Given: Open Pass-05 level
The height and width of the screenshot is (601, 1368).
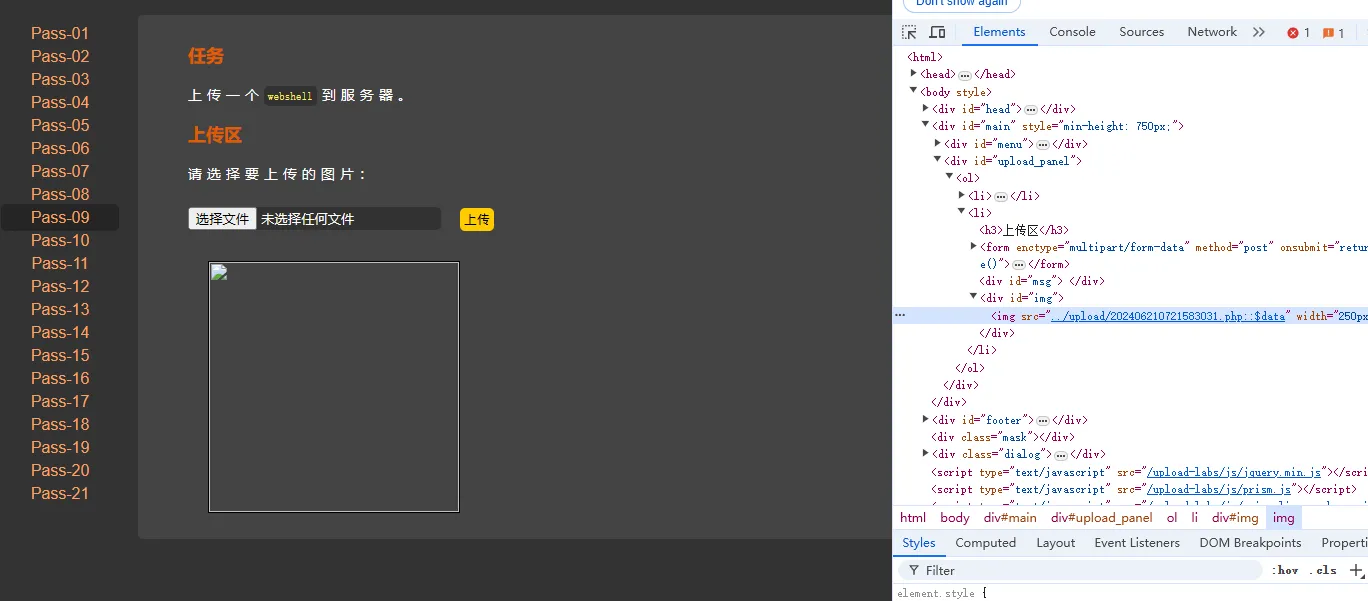Looking at the screenshot, I should pos(60,125).
